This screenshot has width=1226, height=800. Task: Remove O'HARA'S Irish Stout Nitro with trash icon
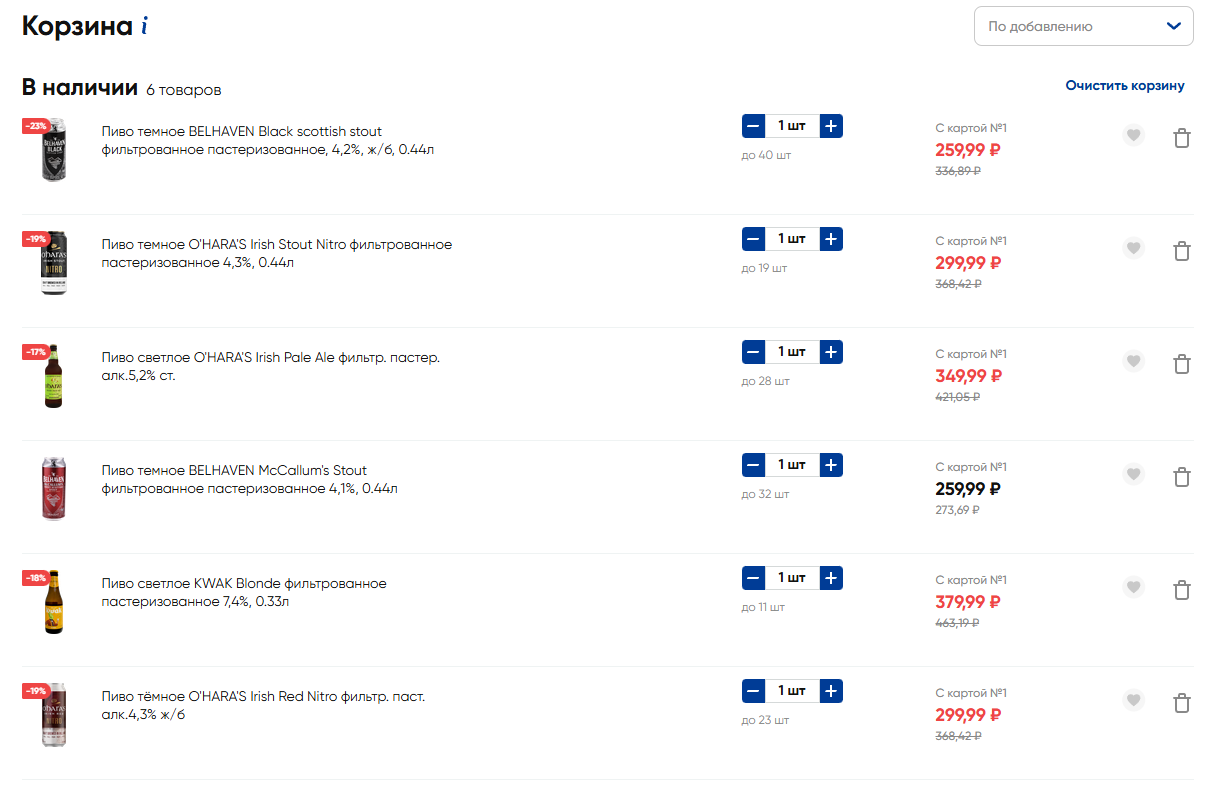[x=1181, y=251]
